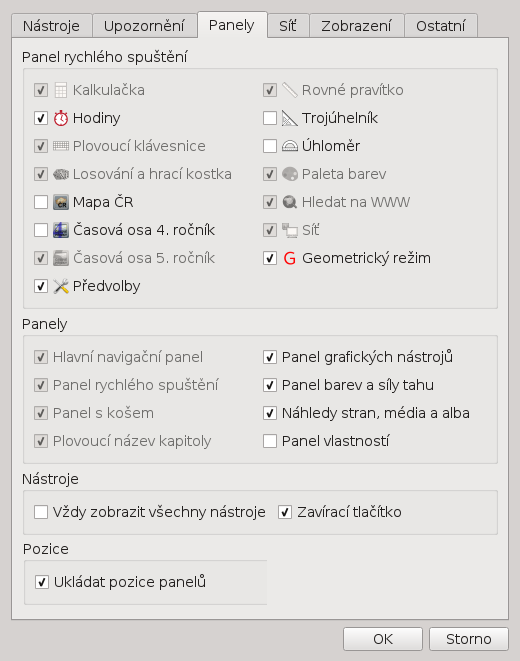Image resolution: width=520 pixels, height=661 pixels.
Task: Check Vždy zobrazit všechny nástroje
Action: point(41,512)
